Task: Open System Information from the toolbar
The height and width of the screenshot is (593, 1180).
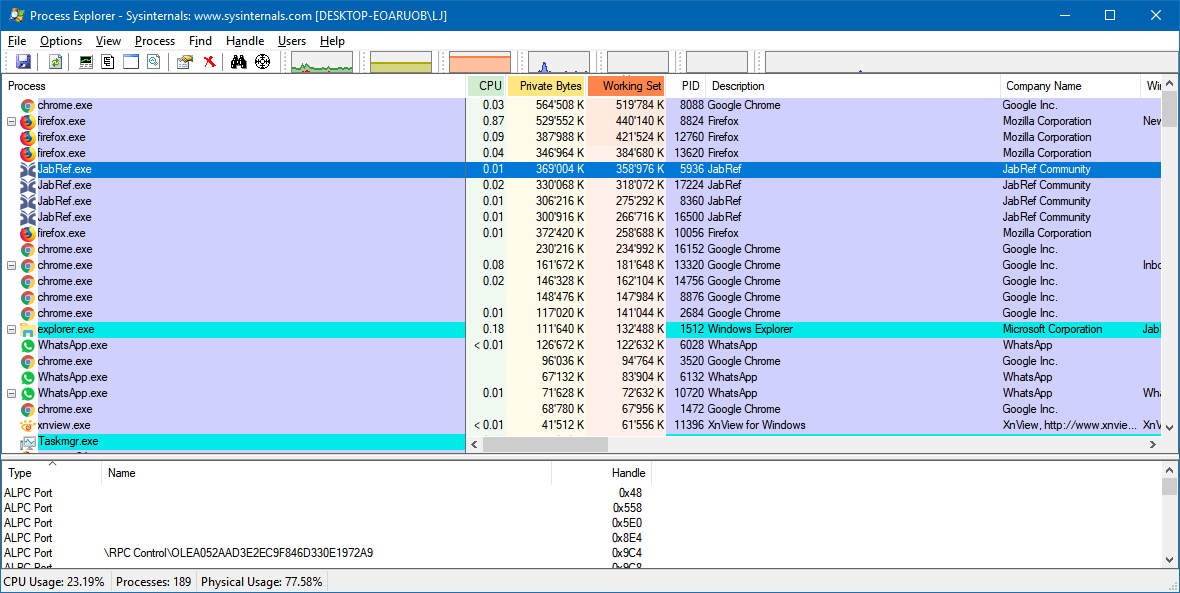Action: tap(86, 62)
